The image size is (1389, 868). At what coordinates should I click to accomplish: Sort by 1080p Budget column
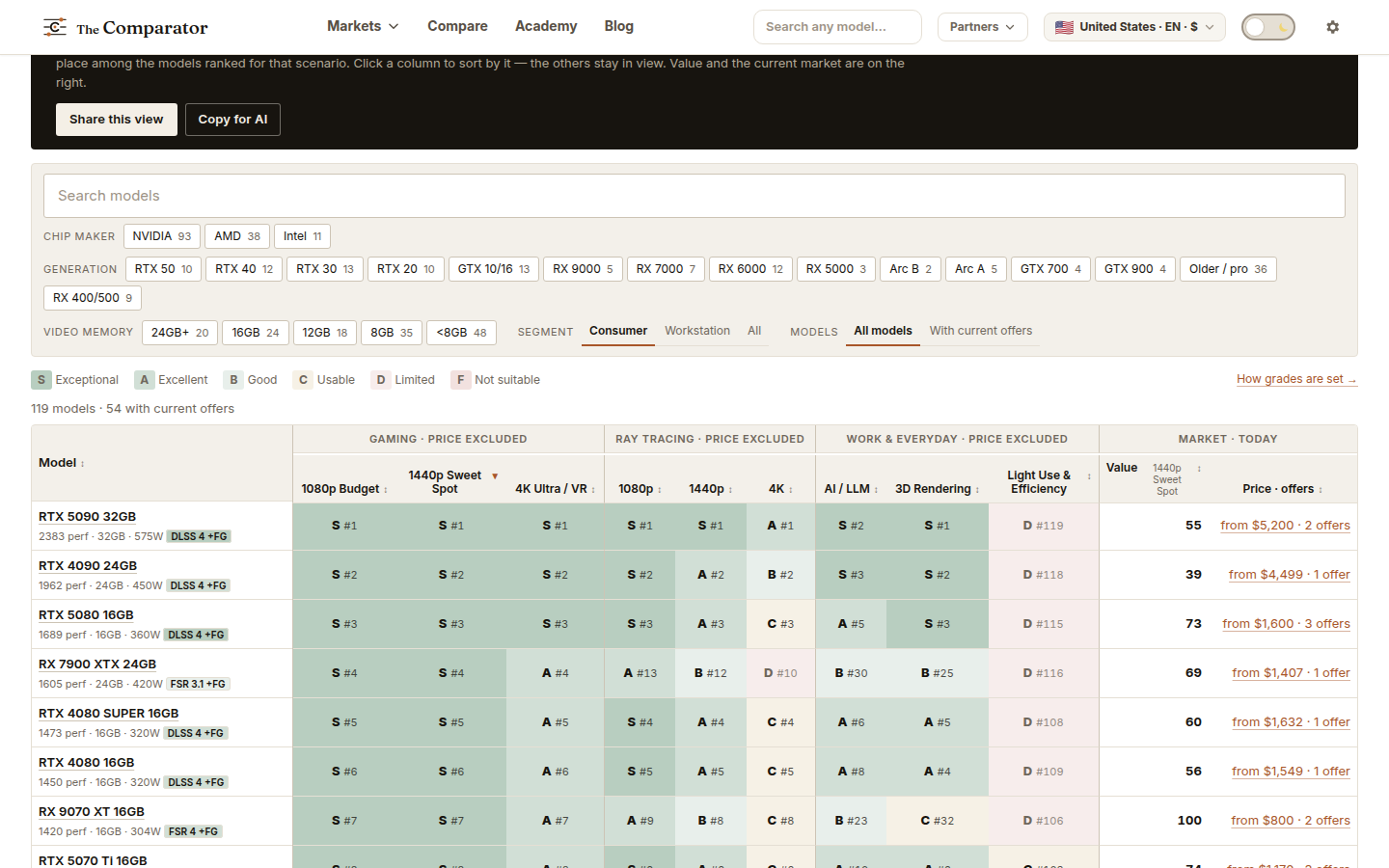[344, 489]
